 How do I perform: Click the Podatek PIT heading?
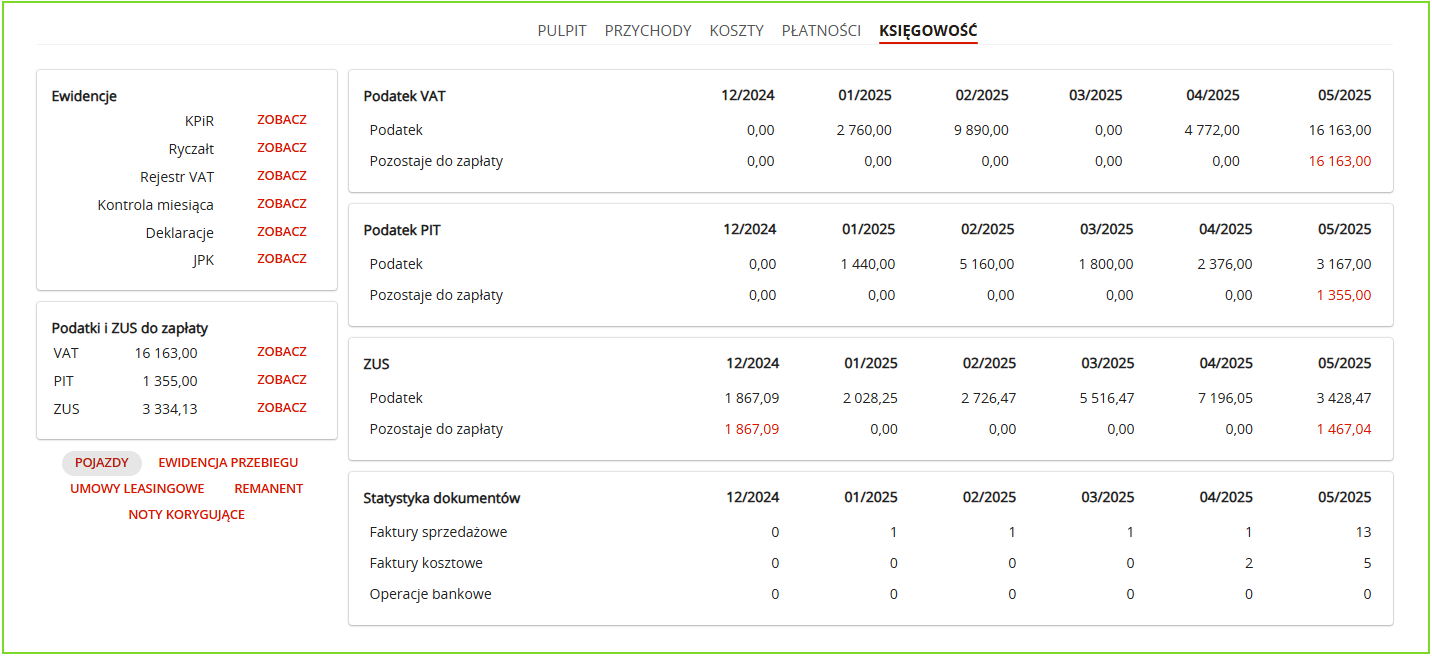tap(402, 230)
